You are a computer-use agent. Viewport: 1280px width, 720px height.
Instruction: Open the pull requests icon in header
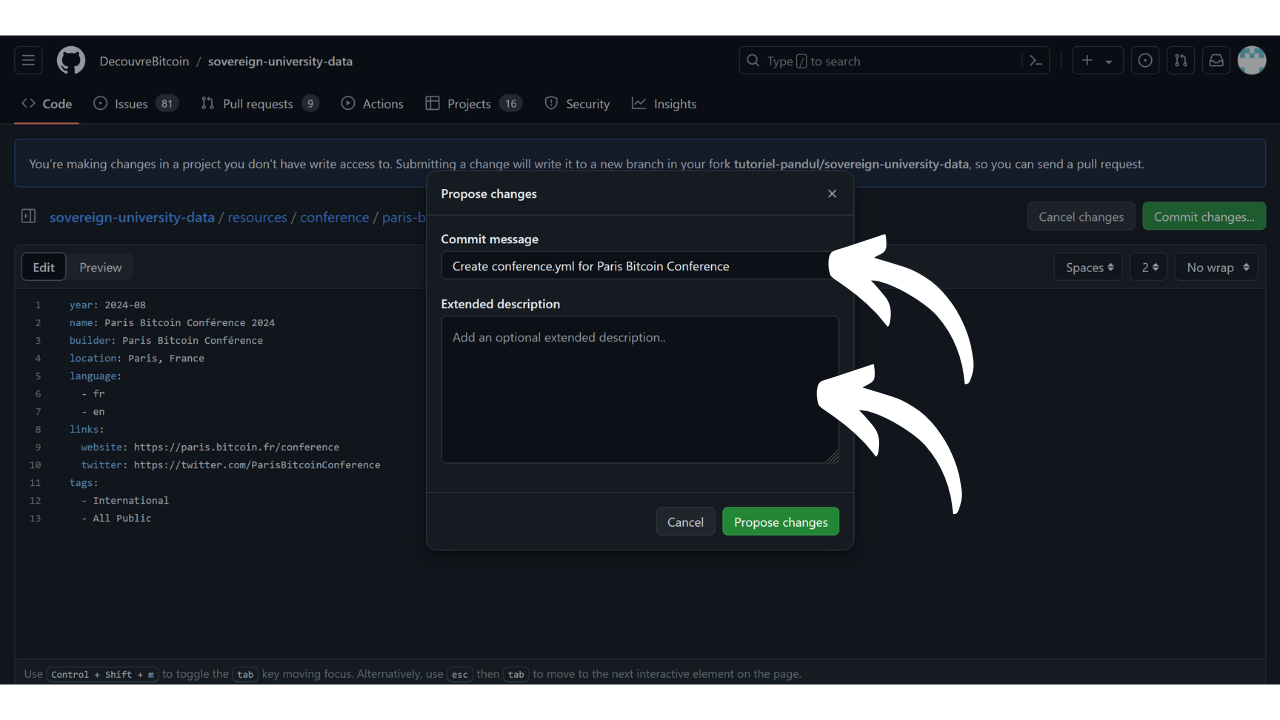1181,61
